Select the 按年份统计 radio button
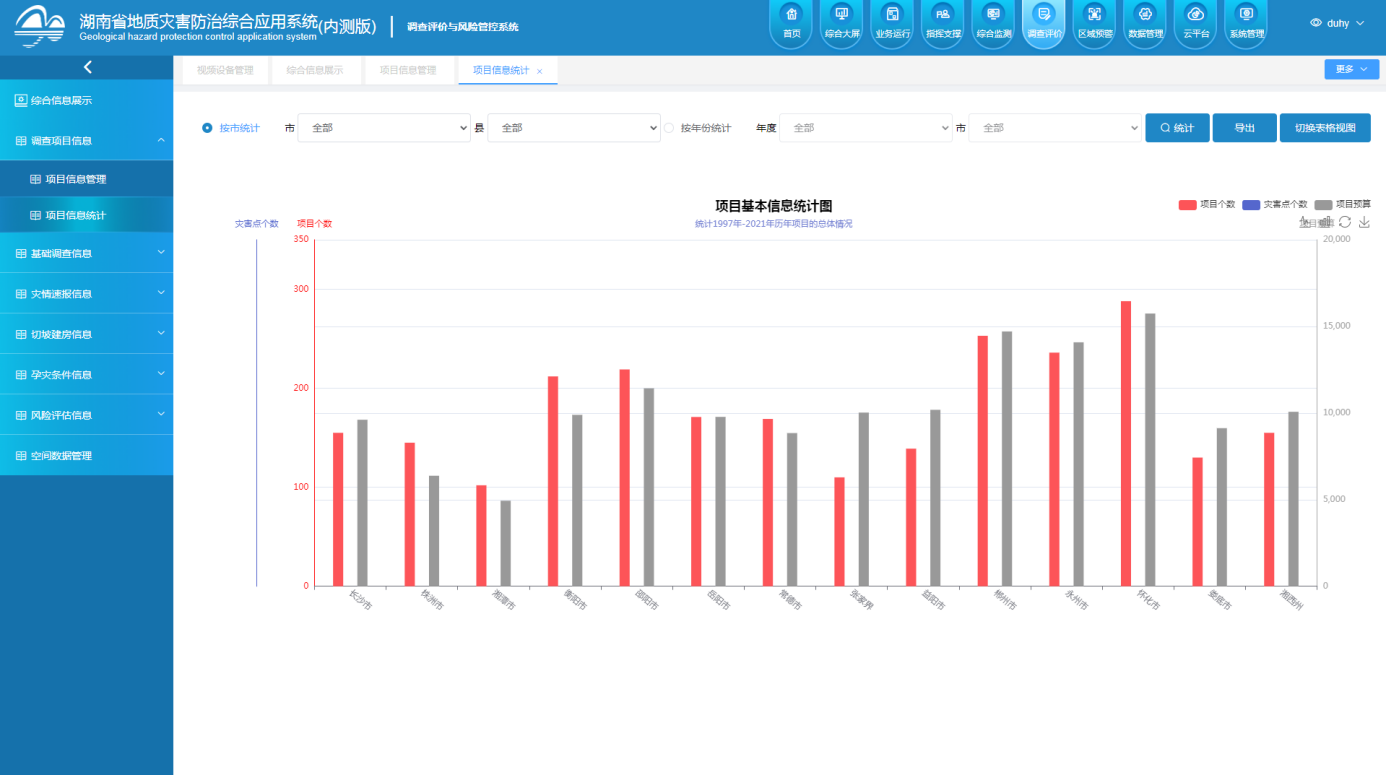This screenshot has width=1386, height=775. click(x=670, y=128)
